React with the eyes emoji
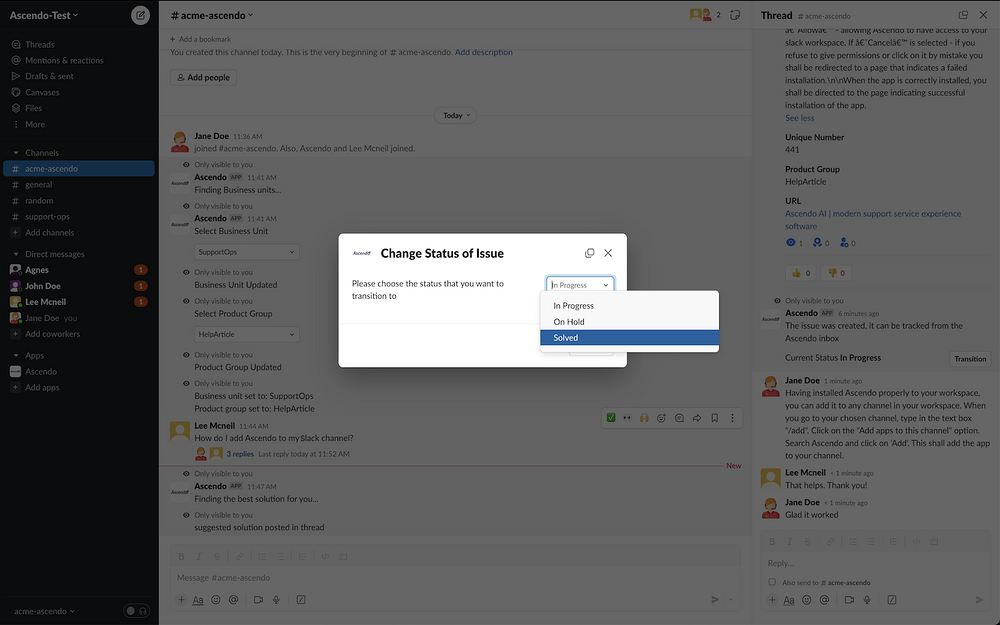This screenshot has width=1000, height=625. pos(627,418)
